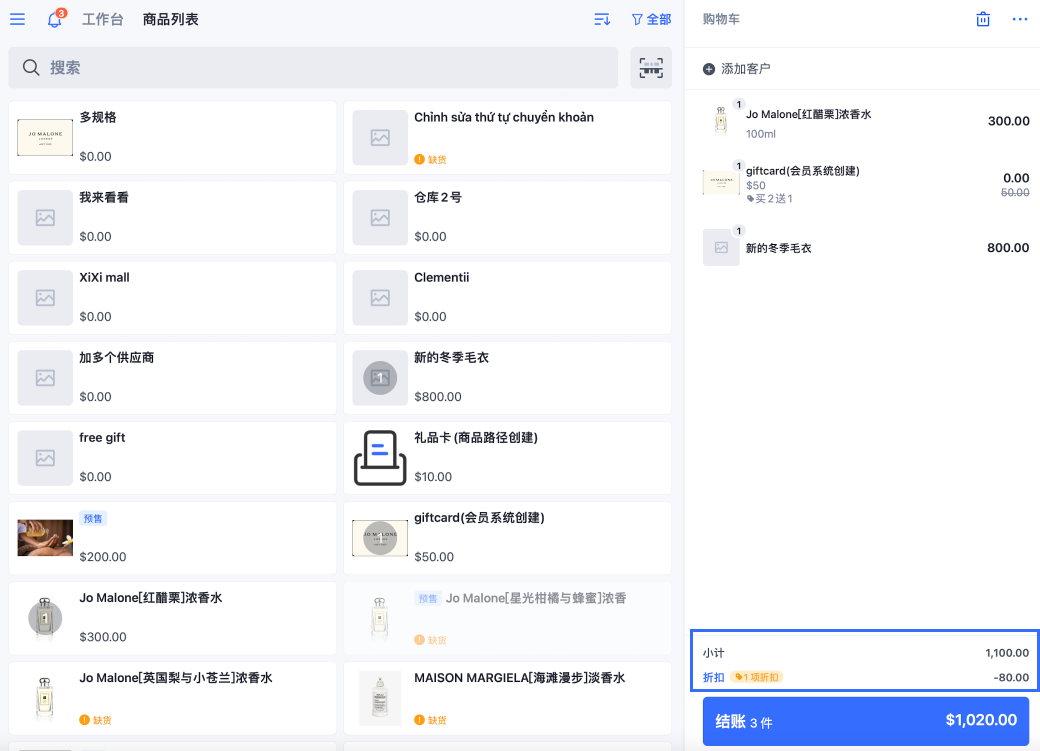Click the sort order icon
The height and width of the screenshot is (751, 1040).
click(x=602, y=19)
